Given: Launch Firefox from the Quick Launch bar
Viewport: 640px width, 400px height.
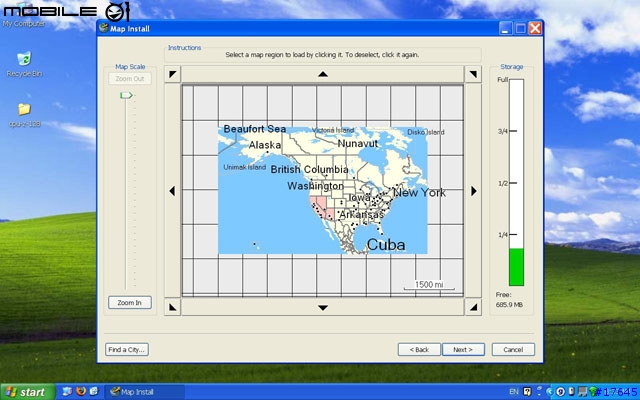Looking at the screenshot, I should 81,391.
